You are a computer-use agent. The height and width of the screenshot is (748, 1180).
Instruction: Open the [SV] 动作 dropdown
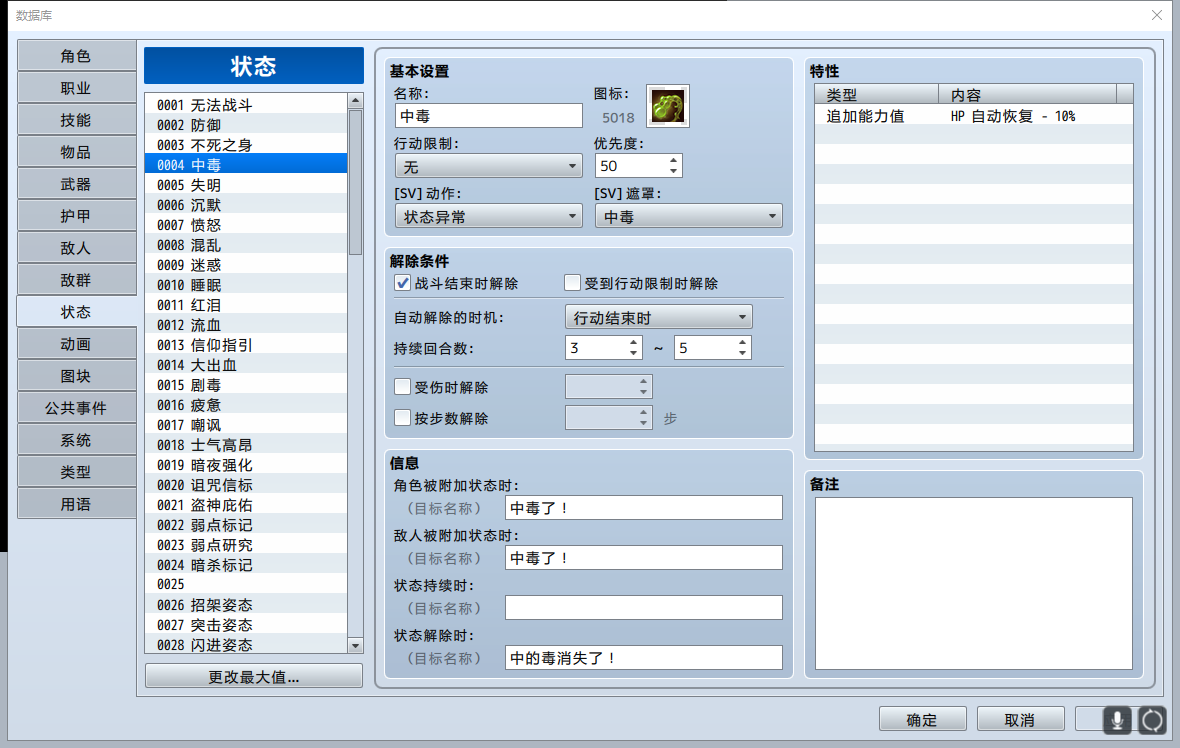click(488, 217)
